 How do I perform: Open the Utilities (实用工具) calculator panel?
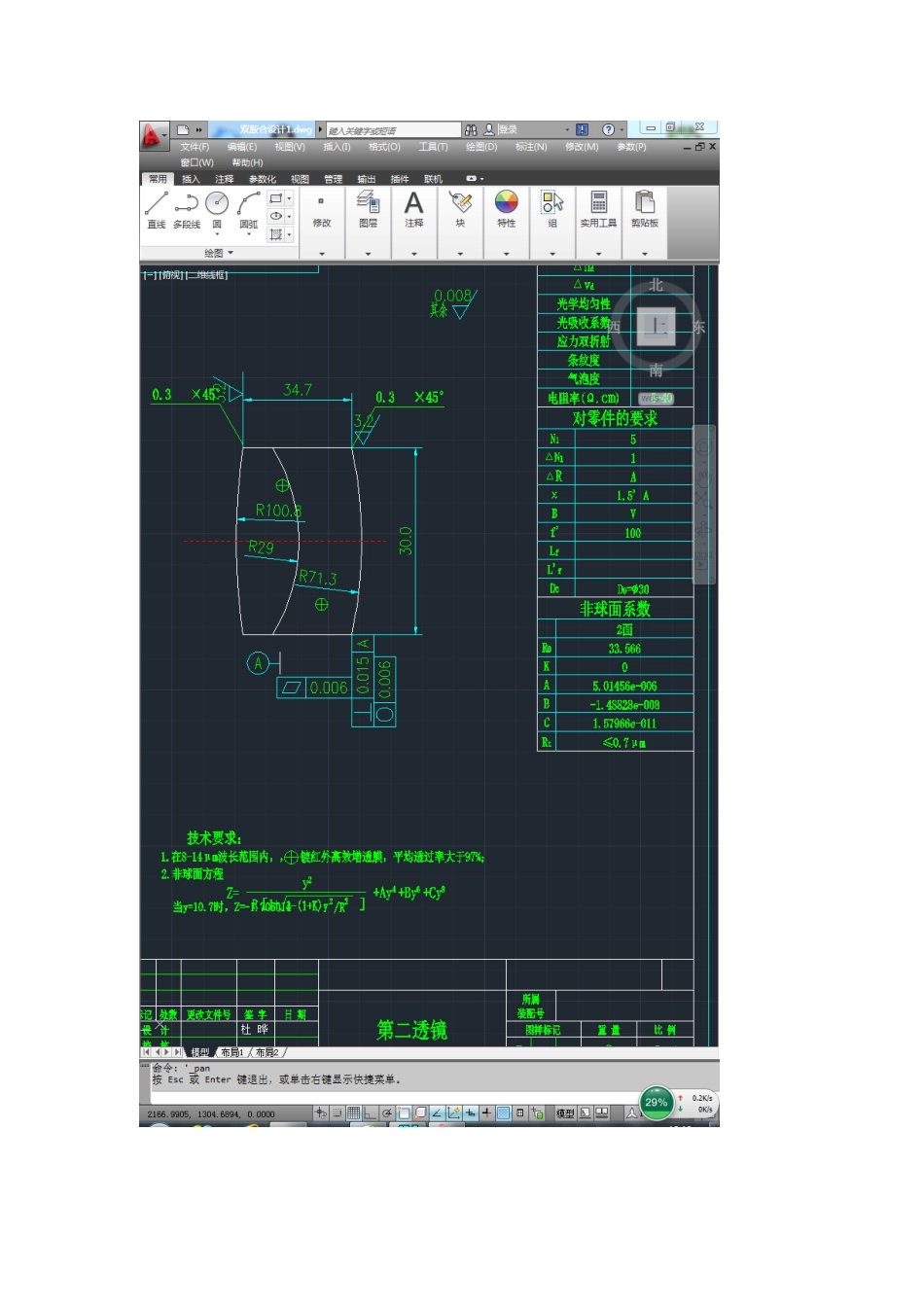[x=599, y=209]
